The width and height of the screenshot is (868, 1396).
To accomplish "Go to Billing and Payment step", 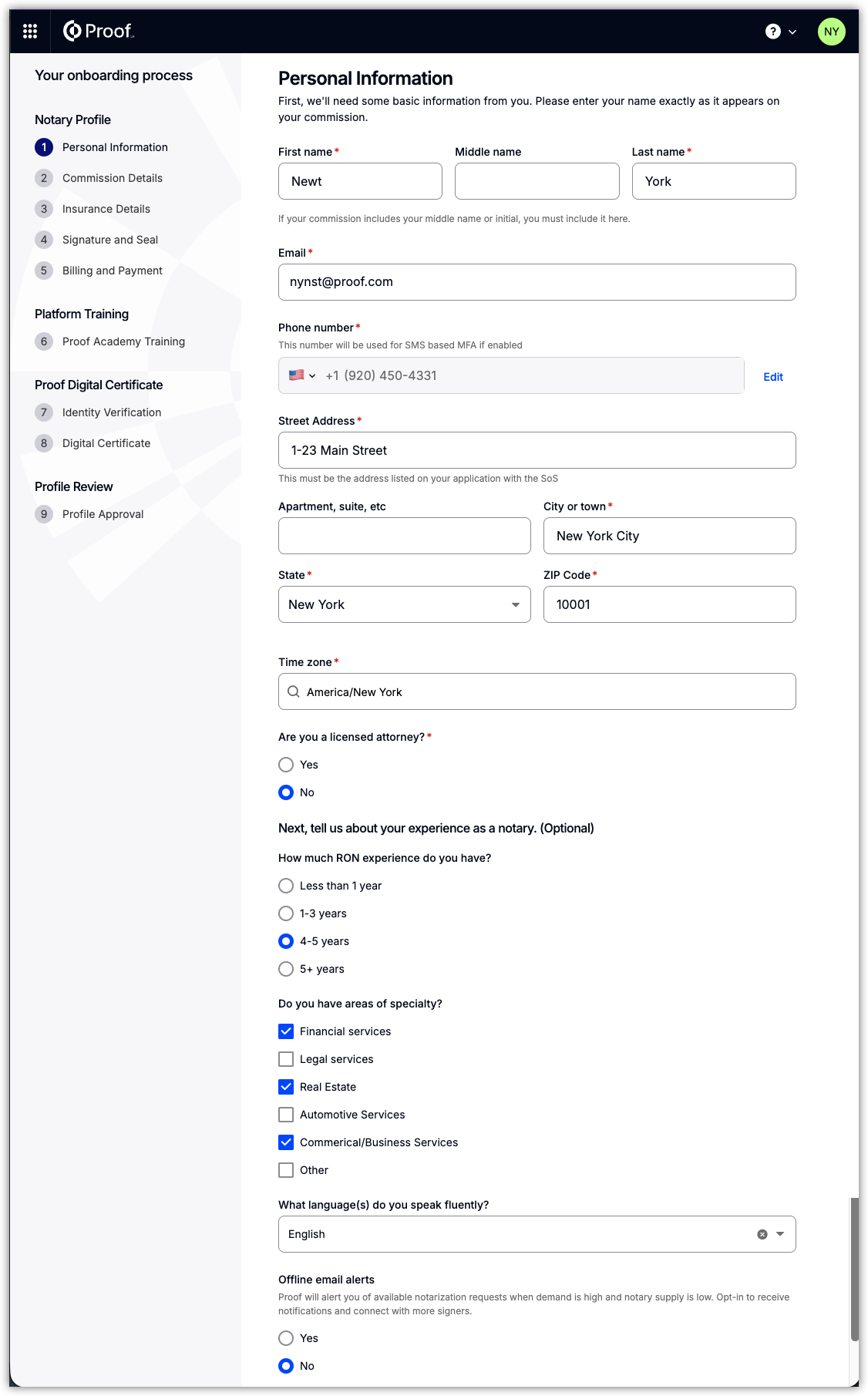I will tap(113, 271).
